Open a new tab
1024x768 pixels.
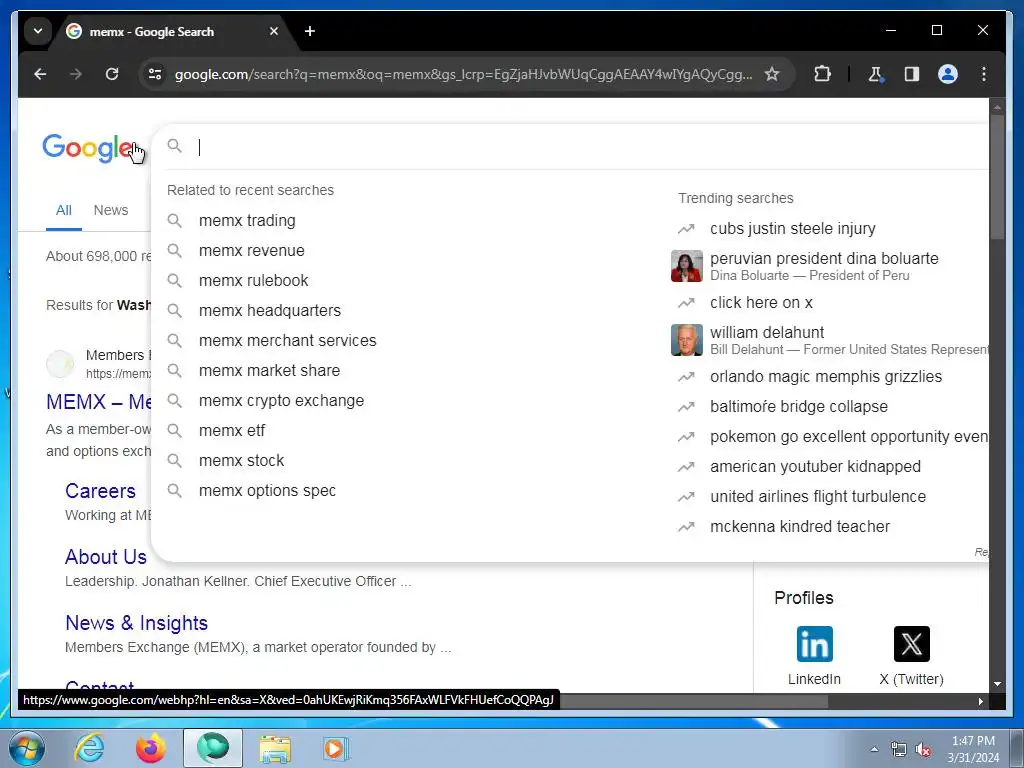(310, 31)
